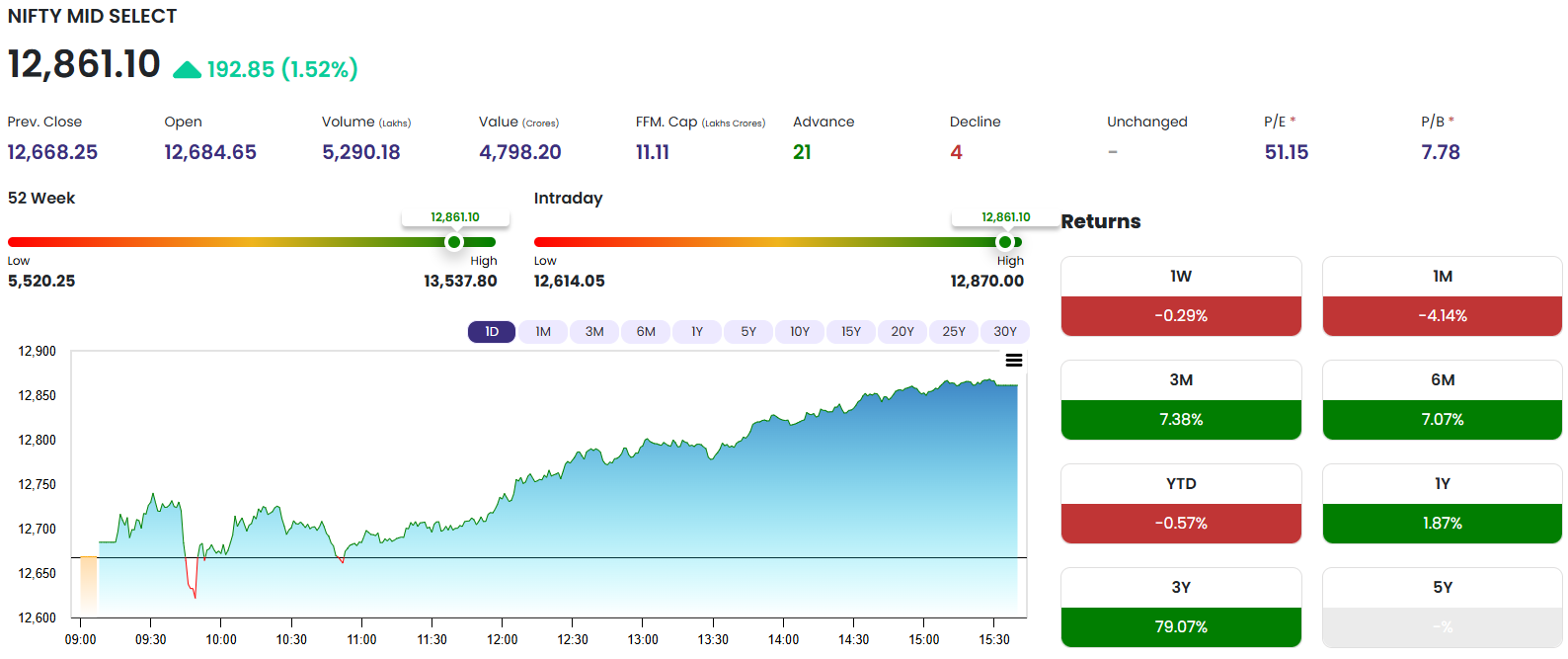Open the 5Y returns card

pos(1443,608)
